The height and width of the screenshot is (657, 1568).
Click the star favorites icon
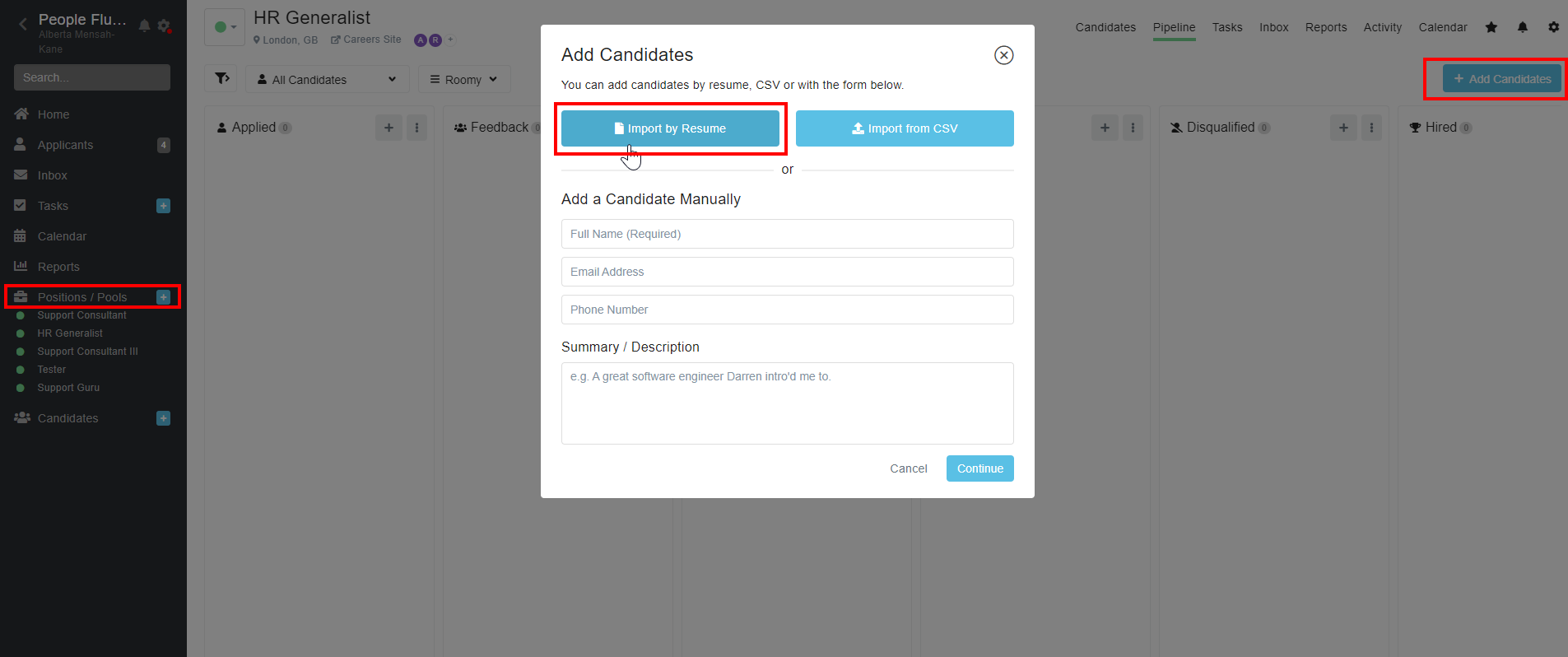tap(1491, 27)
